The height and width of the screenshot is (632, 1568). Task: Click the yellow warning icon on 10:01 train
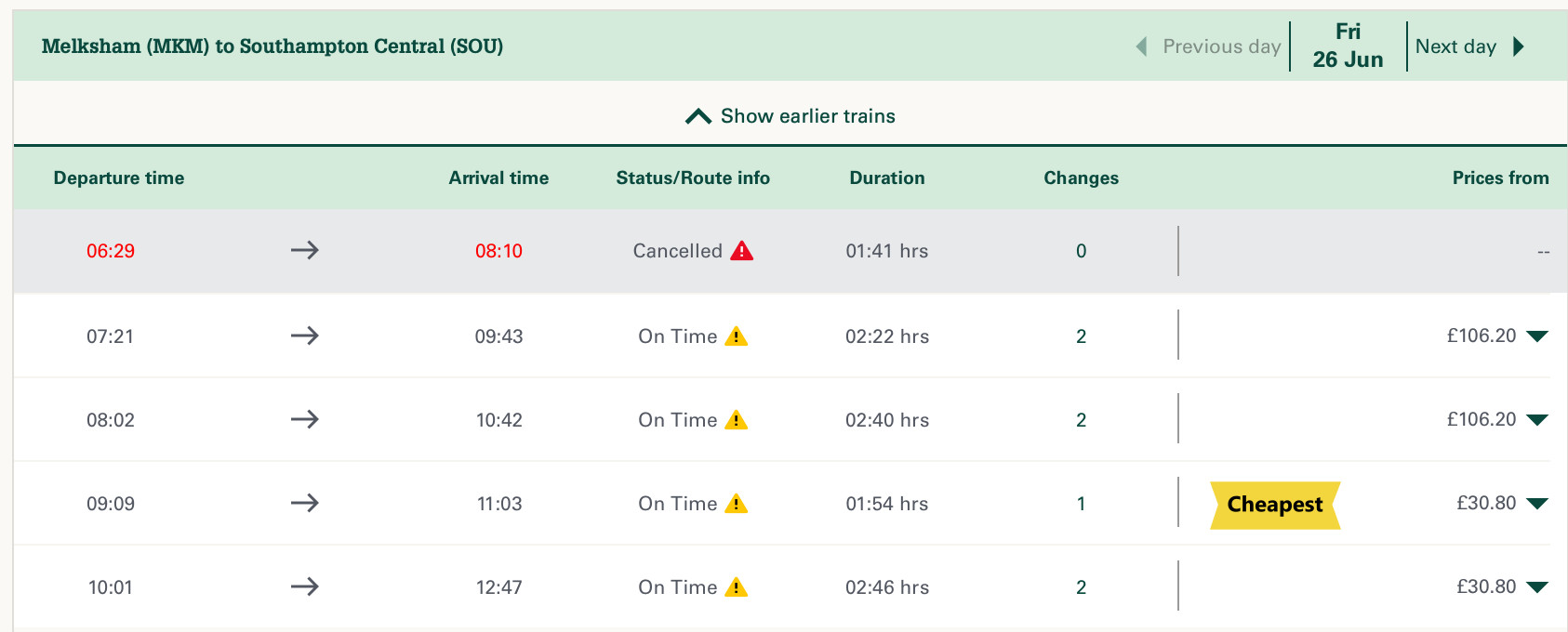tap(736, 587)
